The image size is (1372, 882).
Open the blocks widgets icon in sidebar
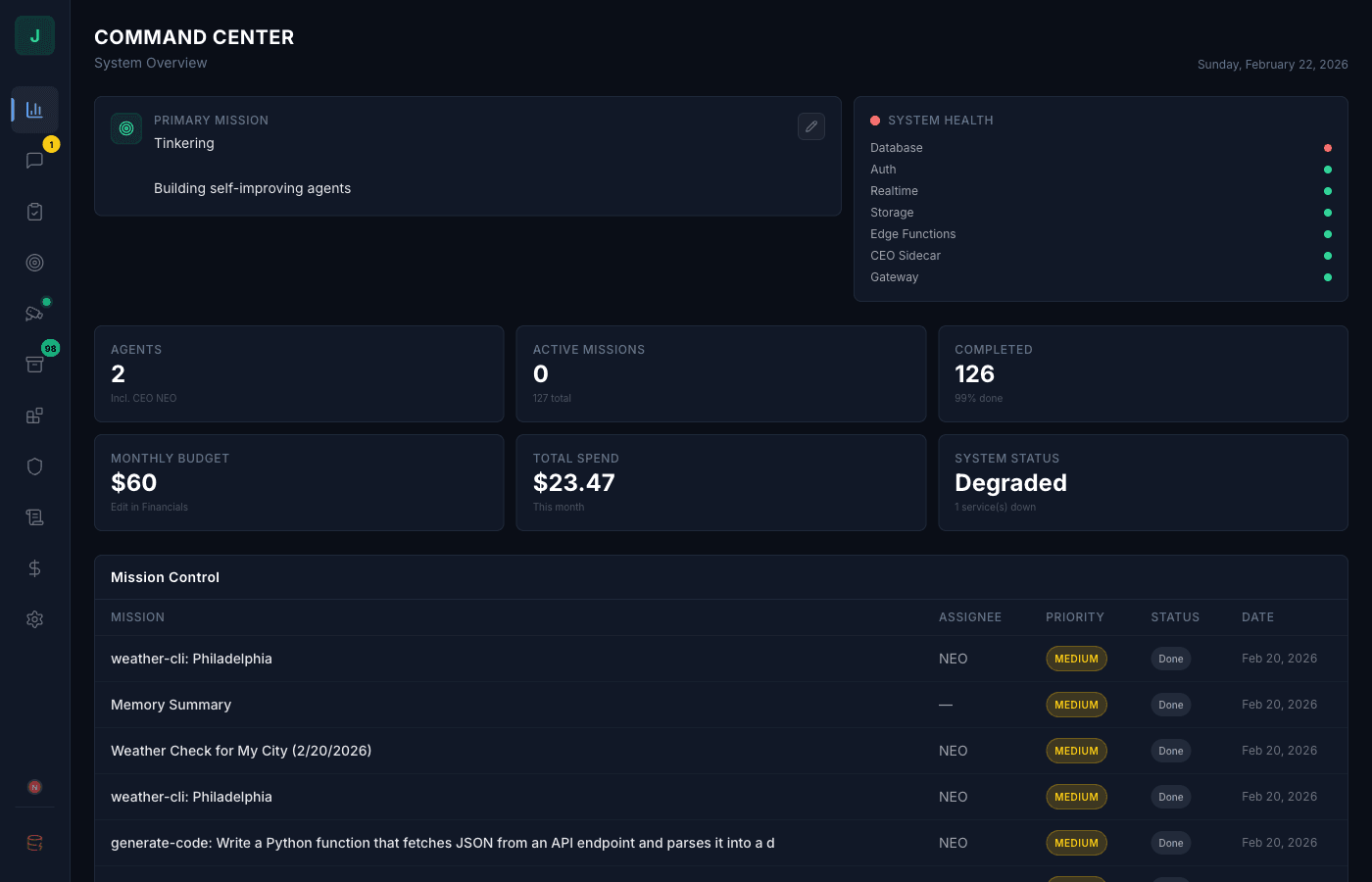pos(34,416)
